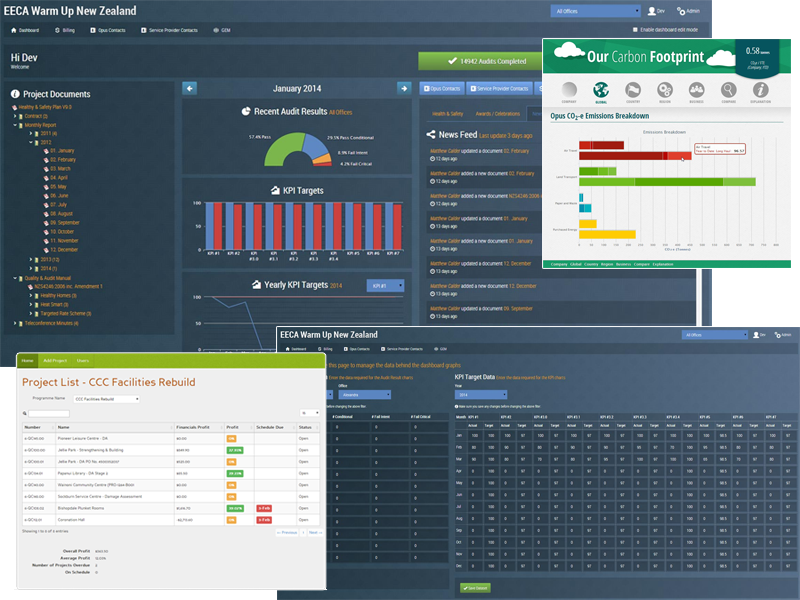
Task: Sort the project table by Financials Profit column
Action: click(199, 427)
